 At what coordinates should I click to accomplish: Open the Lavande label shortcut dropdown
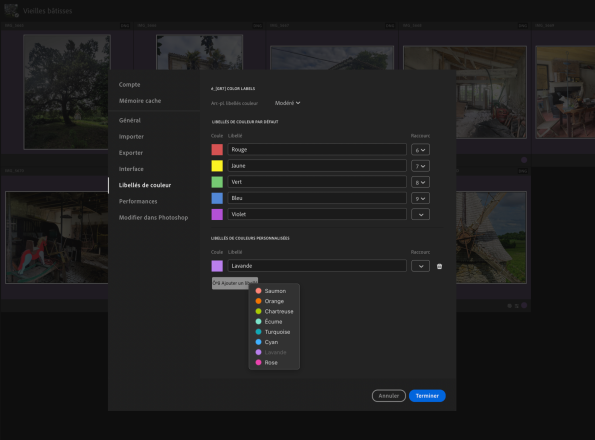click(420, 266)
